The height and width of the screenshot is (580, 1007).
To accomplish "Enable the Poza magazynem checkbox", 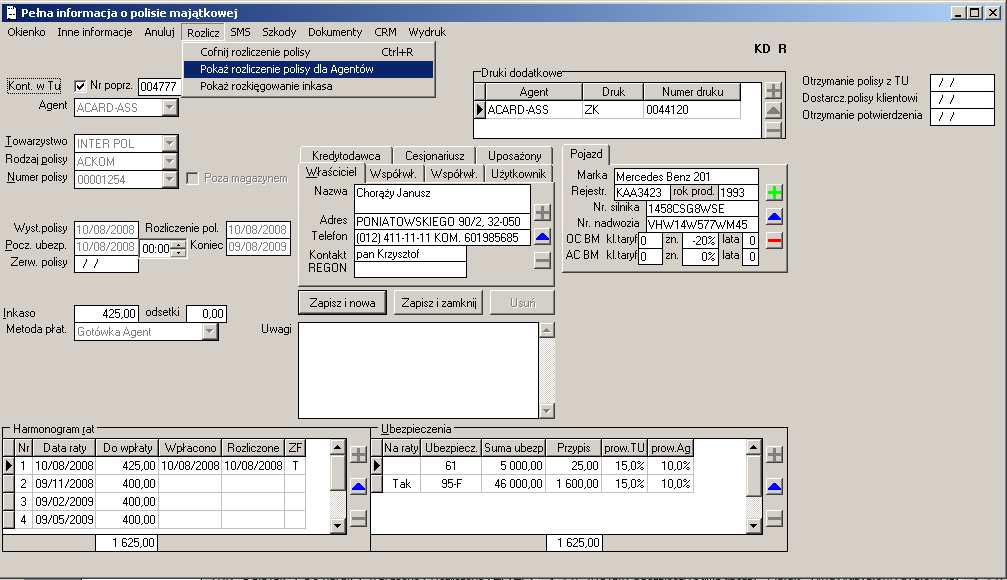I will pos(192,179).
